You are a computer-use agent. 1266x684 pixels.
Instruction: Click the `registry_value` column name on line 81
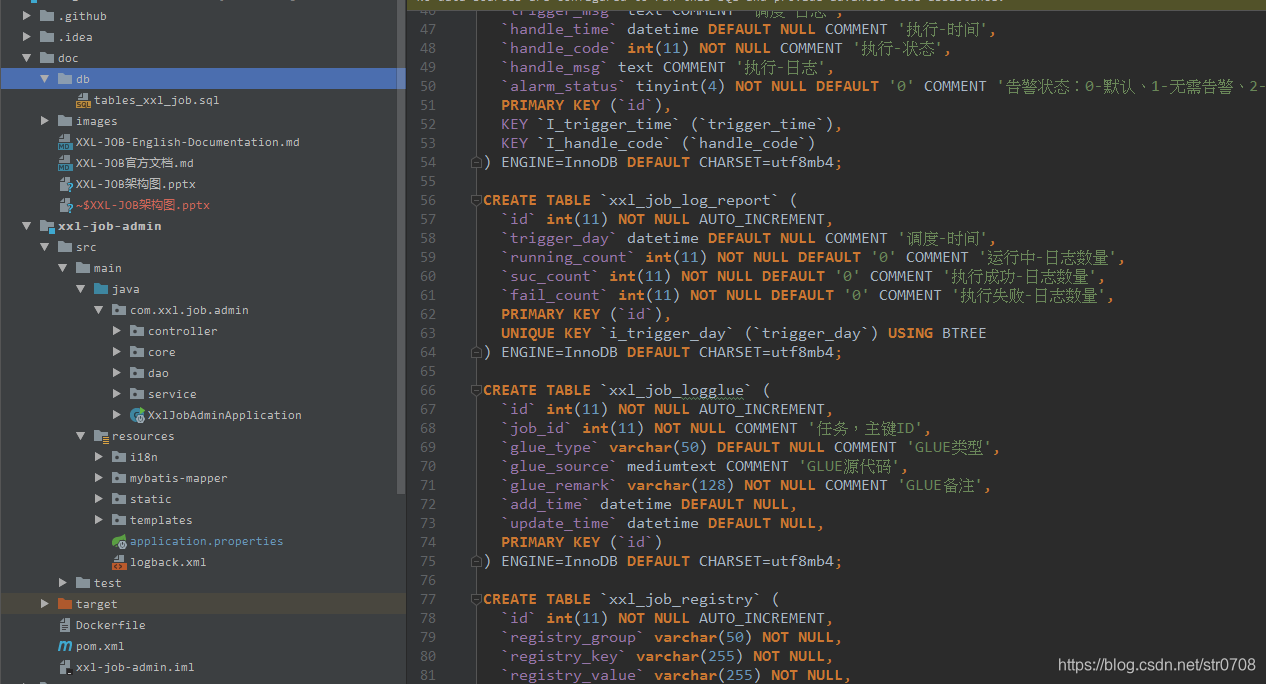point(573,675)
